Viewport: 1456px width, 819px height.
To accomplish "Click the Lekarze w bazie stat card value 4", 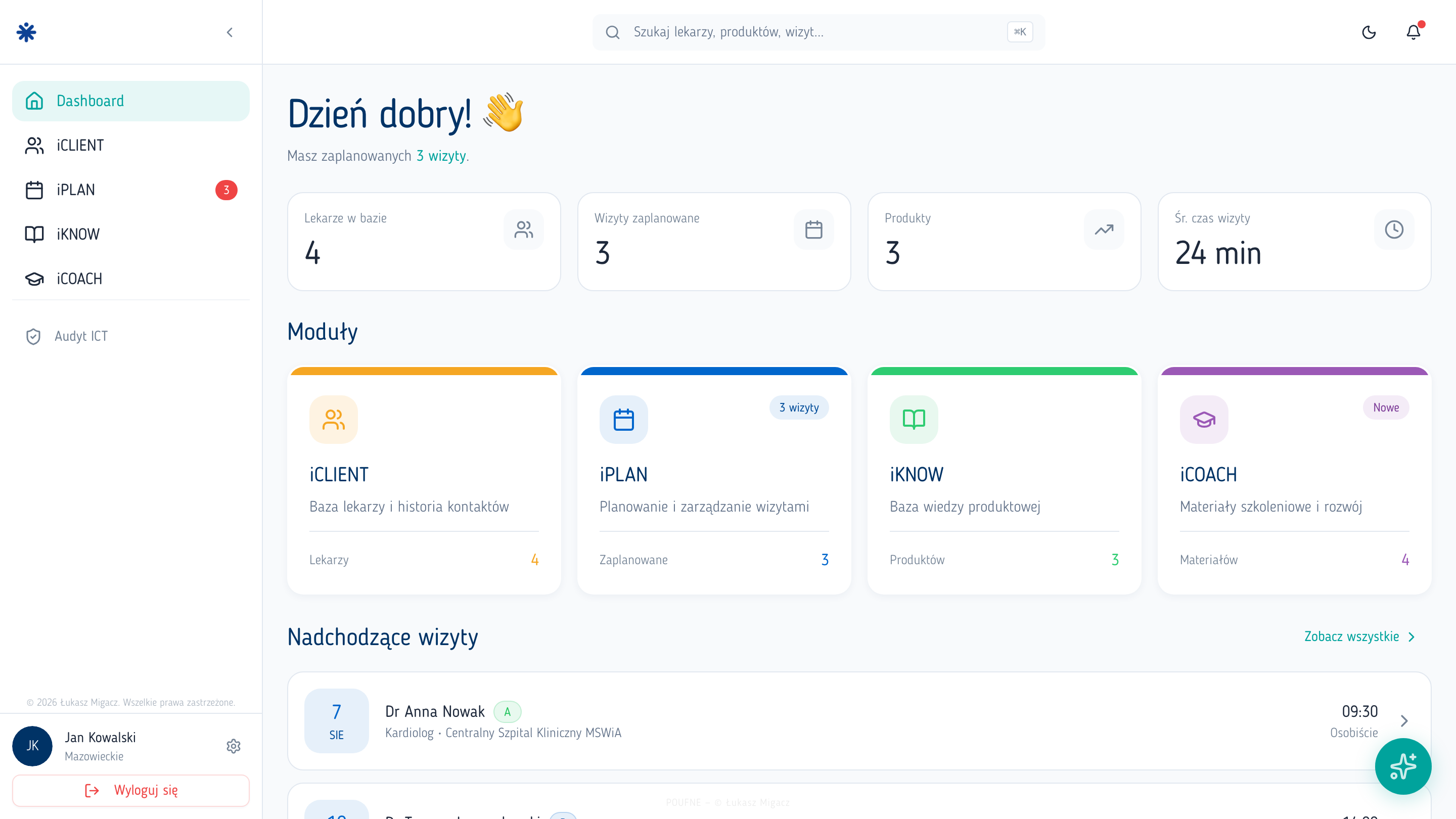I will pos(312,253).
